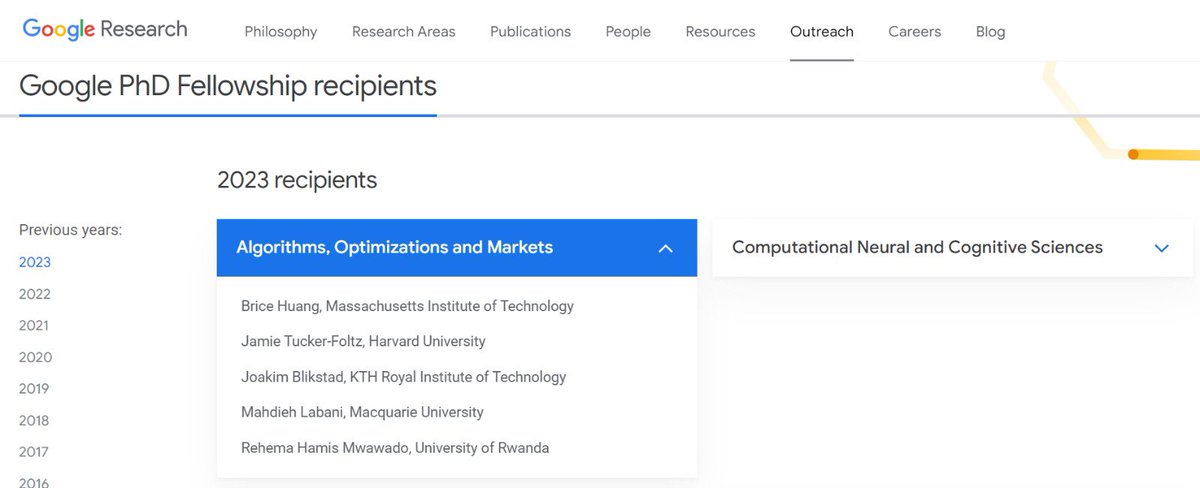The width and height of the screenshot is (1200, 488).
Task: Click Jamie Tucker-Foltz, Harvard University
Action: pyautogui.click(x=363, y=341)
